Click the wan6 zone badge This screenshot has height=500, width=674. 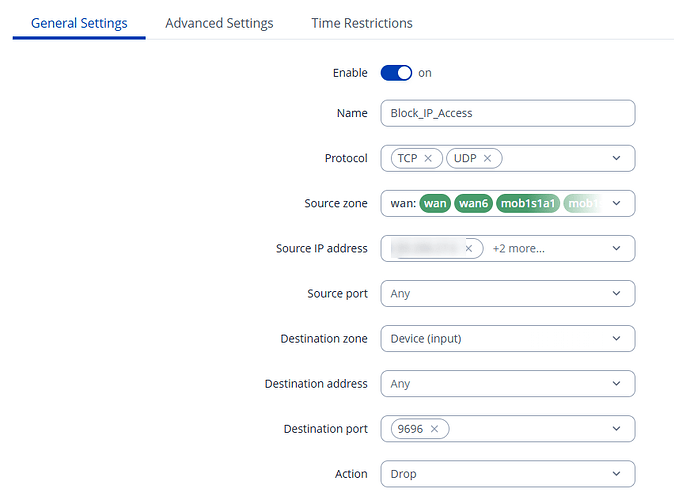tap(474, 204)
